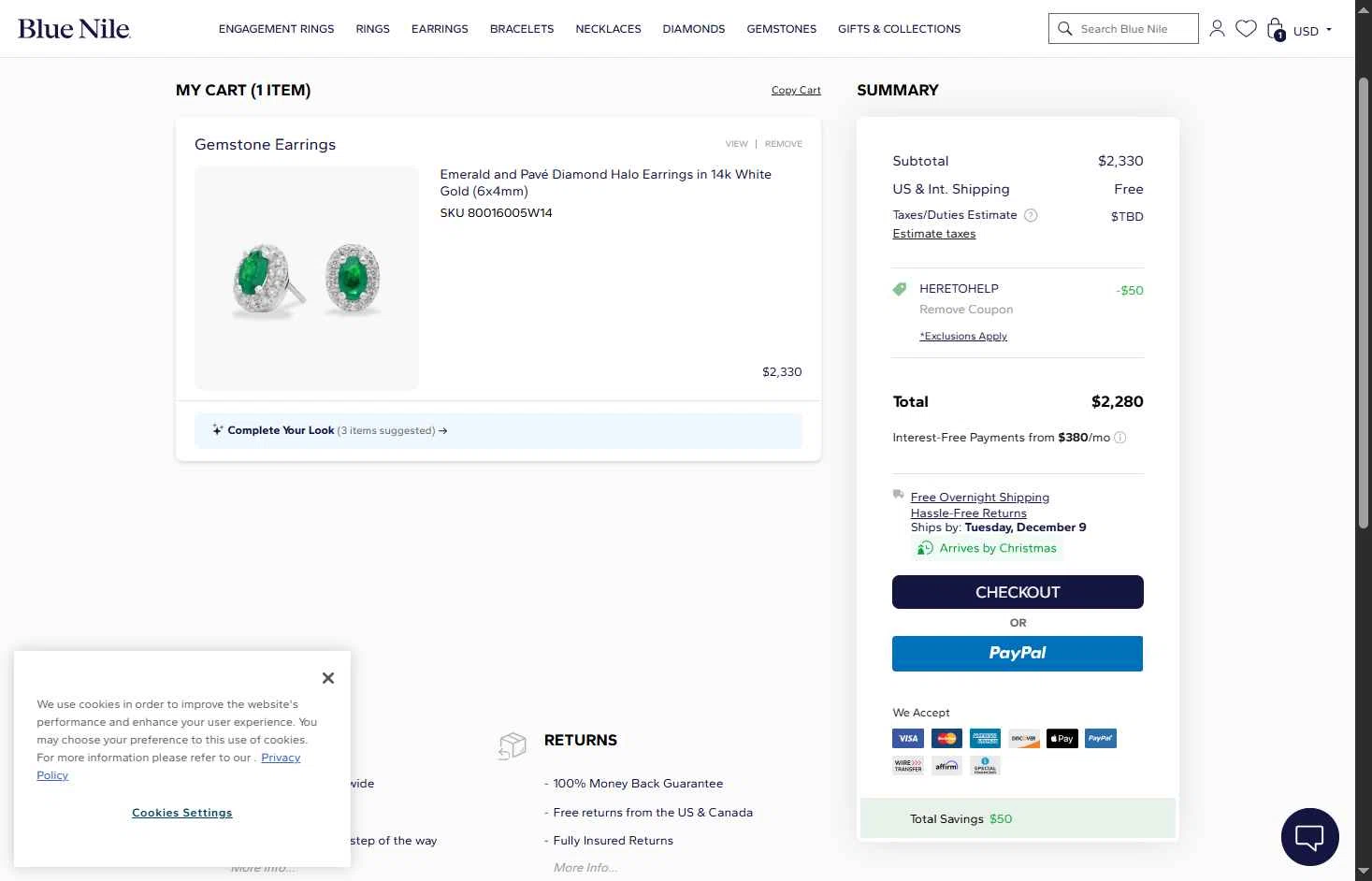The image size is (1372, 881).
Task: Open the Diamonds menu
Action: tap(693, 29)
